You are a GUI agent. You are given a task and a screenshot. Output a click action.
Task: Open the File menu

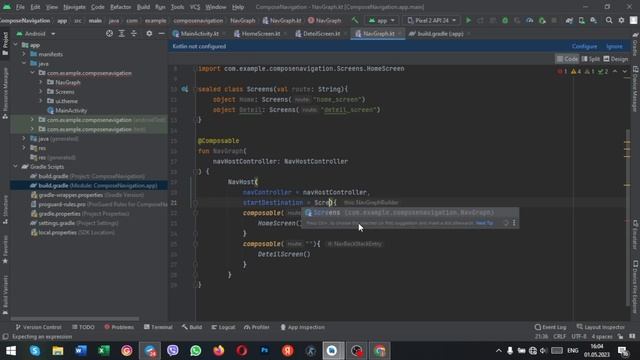click(20, 7)
